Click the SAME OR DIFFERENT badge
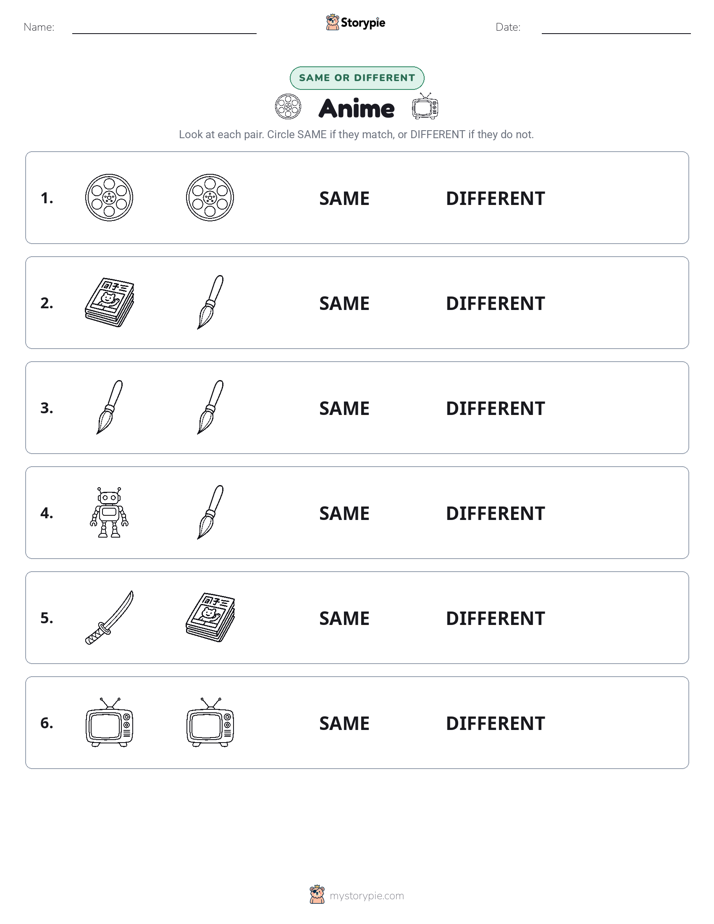The image size is (714, 924). (357, 78)
